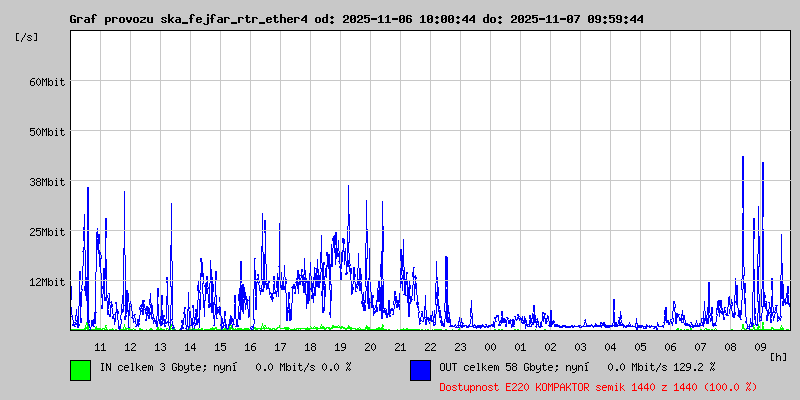
Task: Click the 50Mbit y-axis label
Action: click(x=46, y=131)
